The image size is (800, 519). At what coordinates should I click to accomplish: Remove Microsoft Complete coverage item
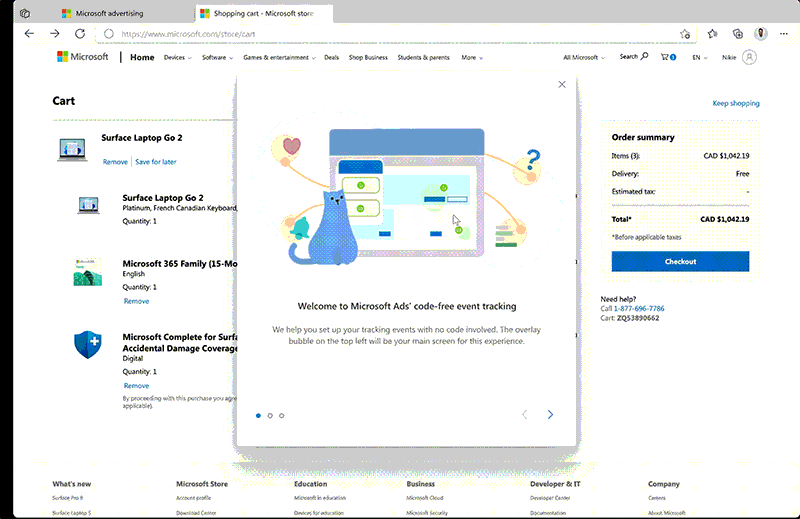coord(136,386)
